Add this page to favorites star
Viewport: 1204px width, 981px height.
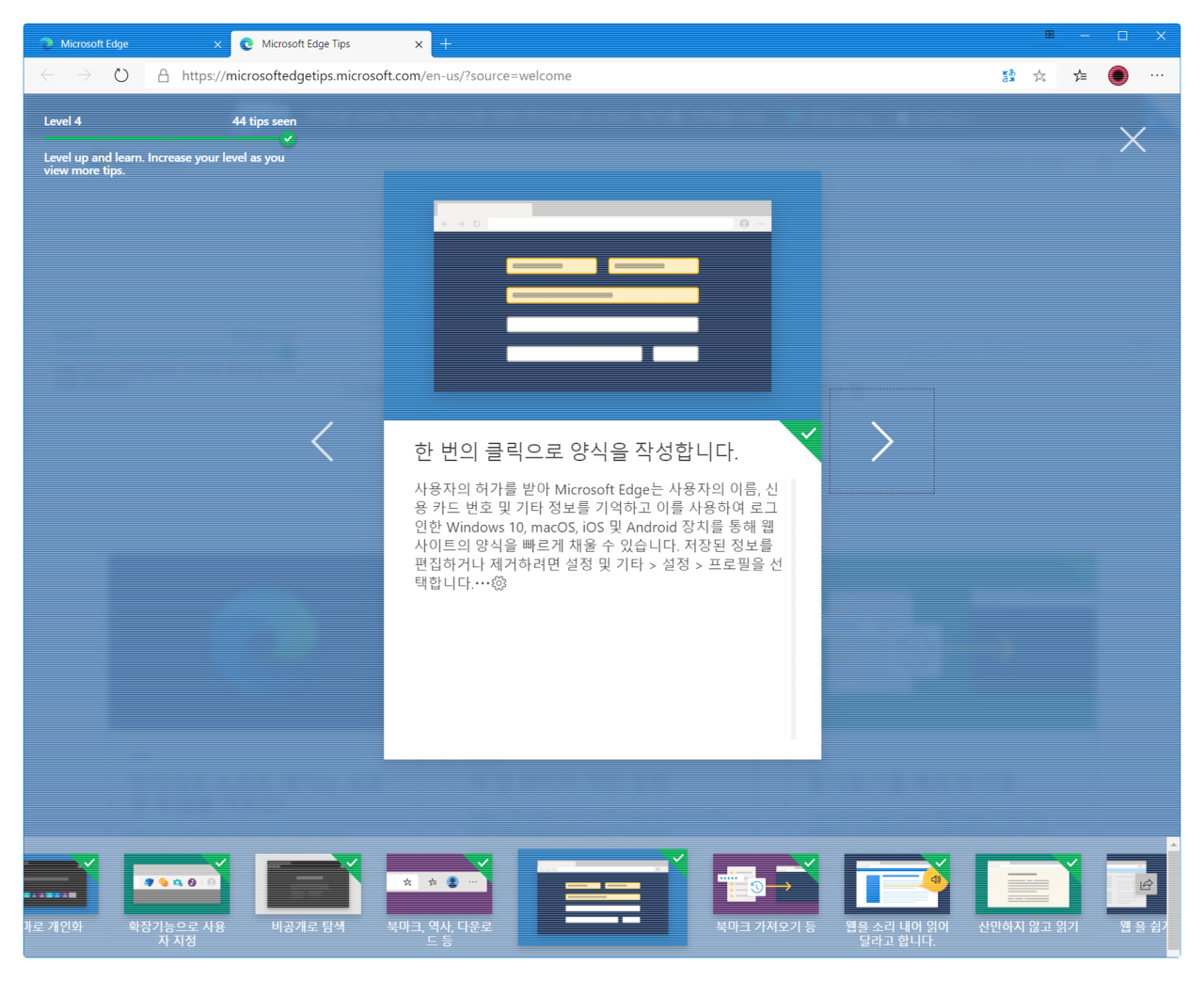(1039, 76)
